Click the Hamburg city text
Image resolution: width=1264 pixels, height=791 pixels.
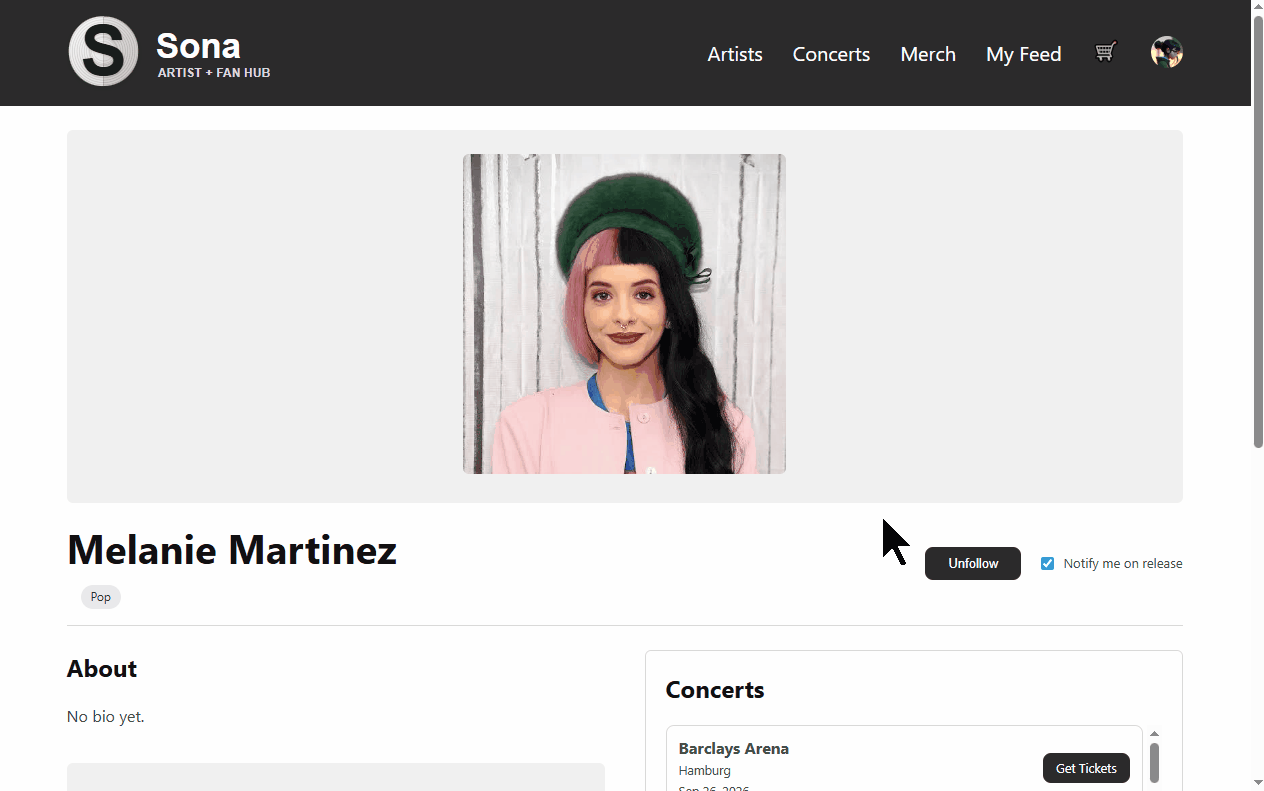[704, 771]
